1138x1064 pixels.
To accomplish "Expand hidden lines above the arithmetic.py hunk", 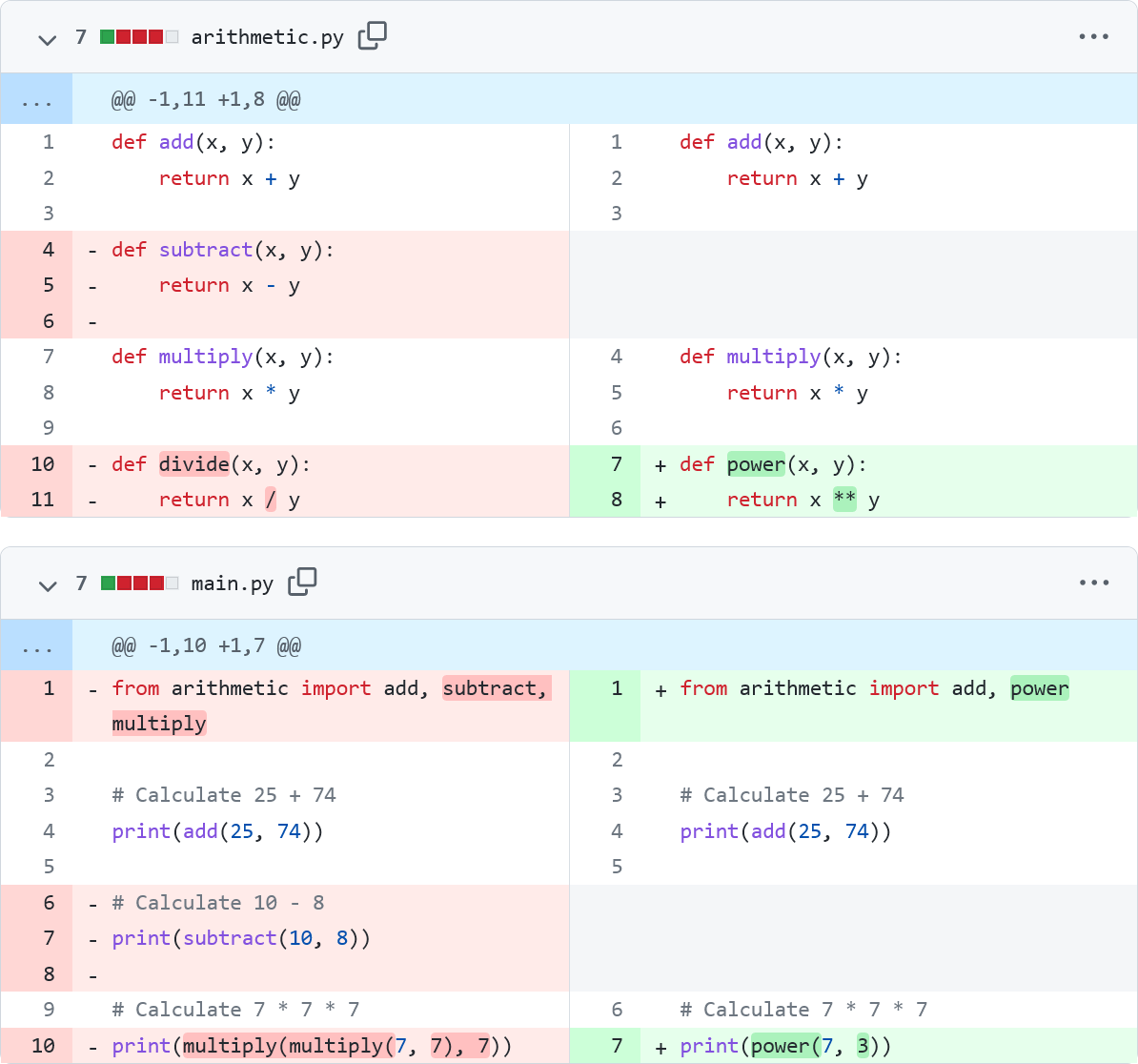I will 36,100.
